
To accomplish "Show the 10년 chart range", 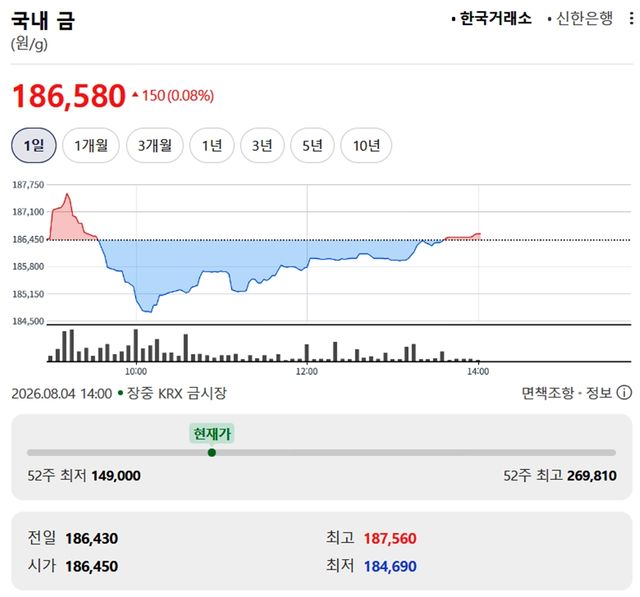I will [366, 145].
